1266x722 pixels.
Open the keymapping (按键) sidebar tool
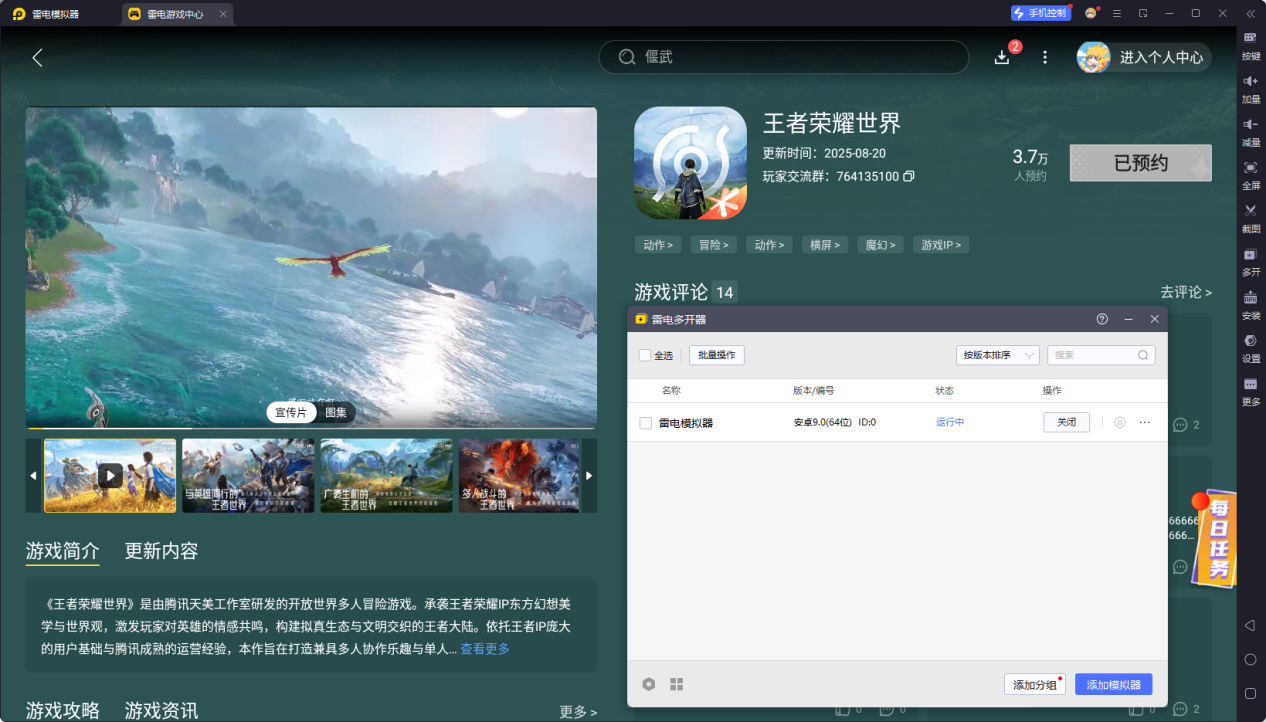[x=1250, y=38]
